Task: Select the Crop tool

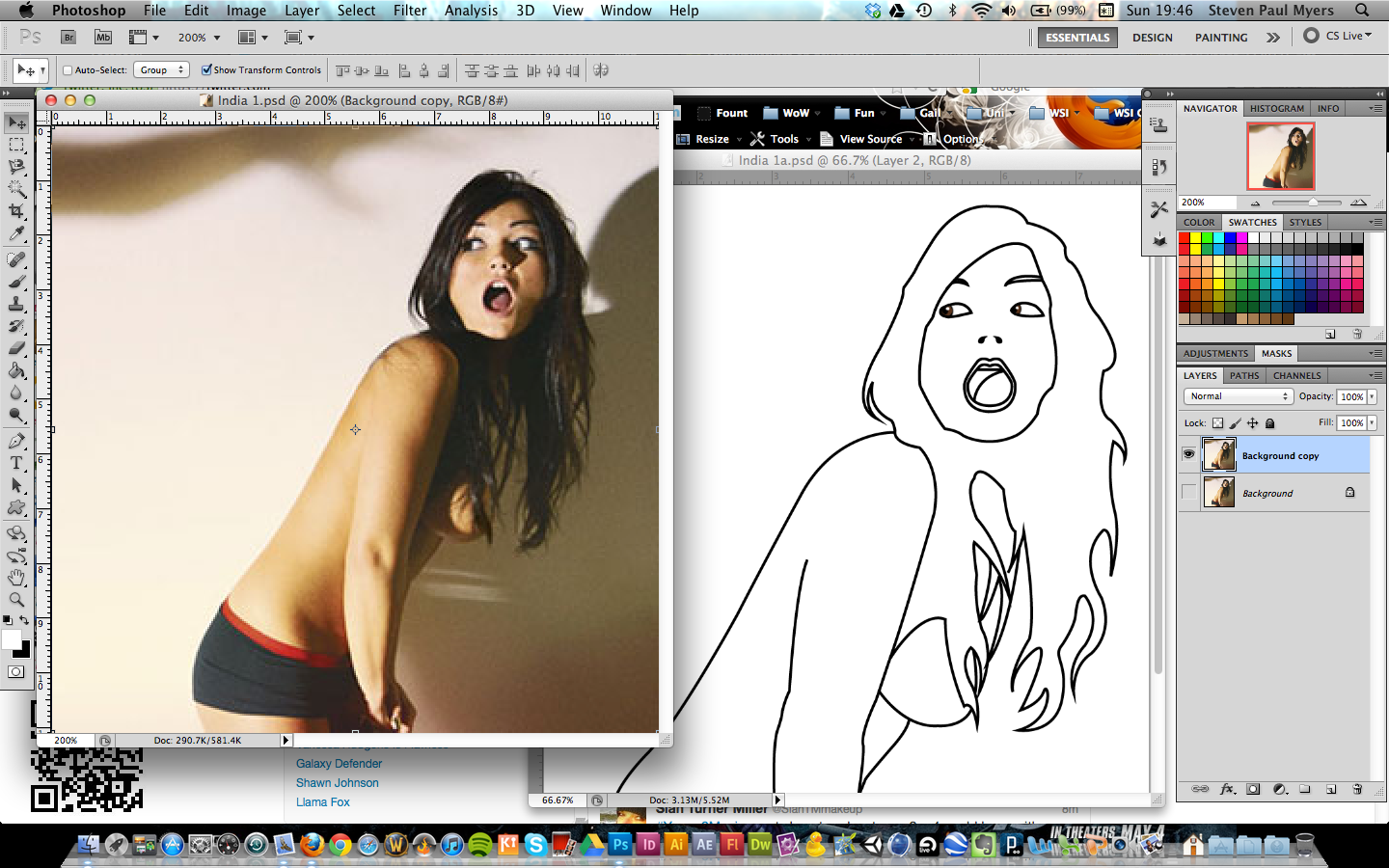Action: click(x=16, y=210)
